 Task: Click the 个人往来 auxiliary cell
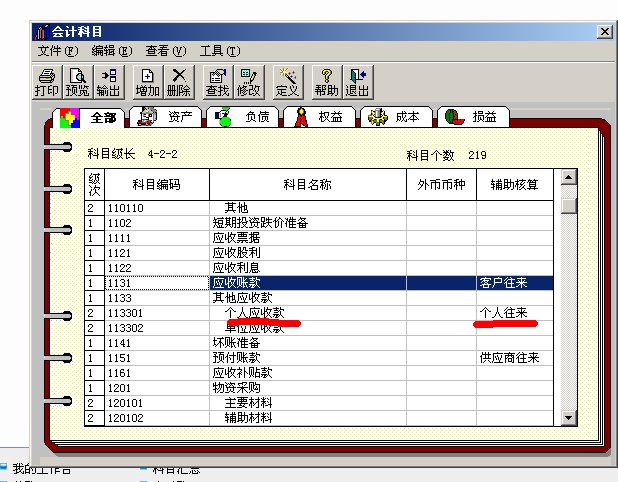pos(515,313)
